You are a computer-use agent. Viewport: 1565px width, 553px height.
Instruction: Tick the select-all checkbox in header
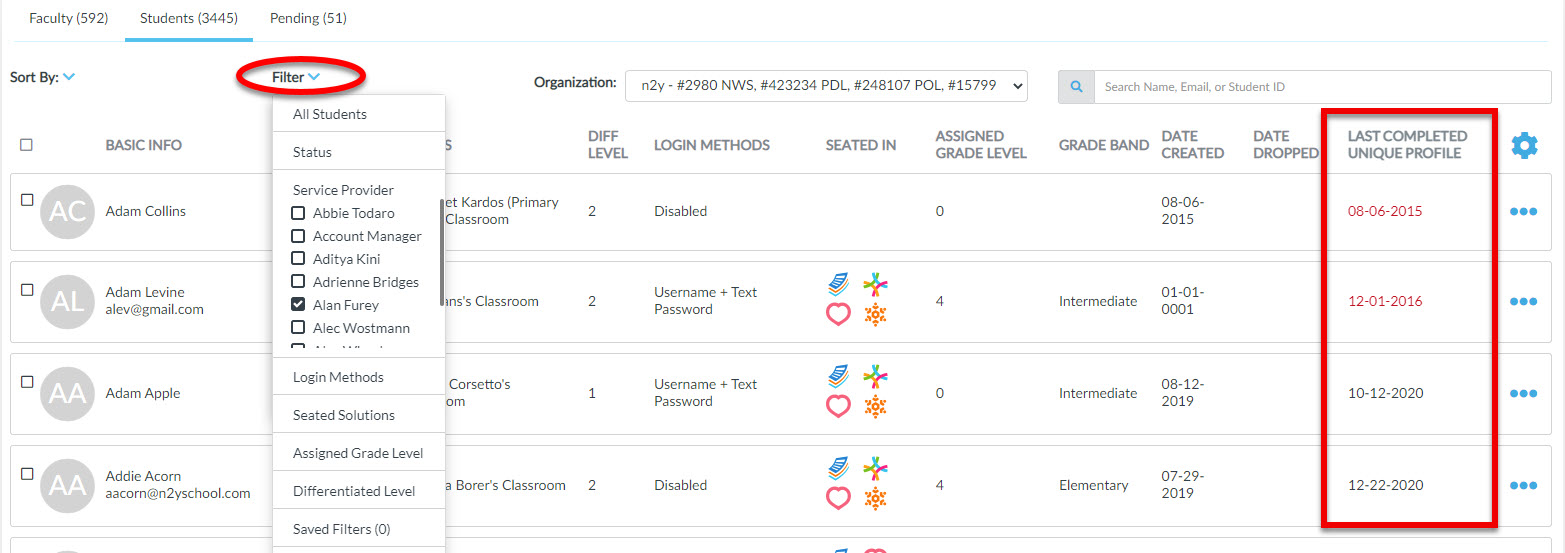26,145
